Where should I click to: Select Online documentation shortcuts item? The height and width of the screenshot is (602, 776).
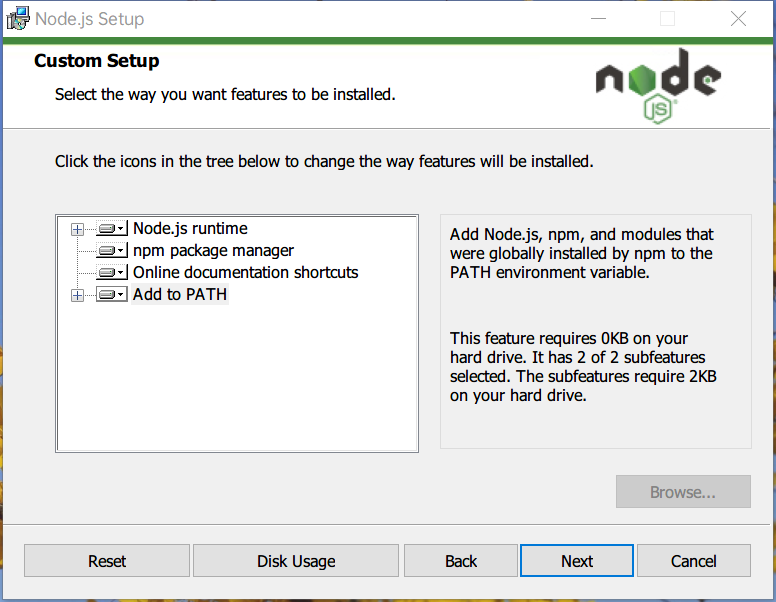pos(245,273)
